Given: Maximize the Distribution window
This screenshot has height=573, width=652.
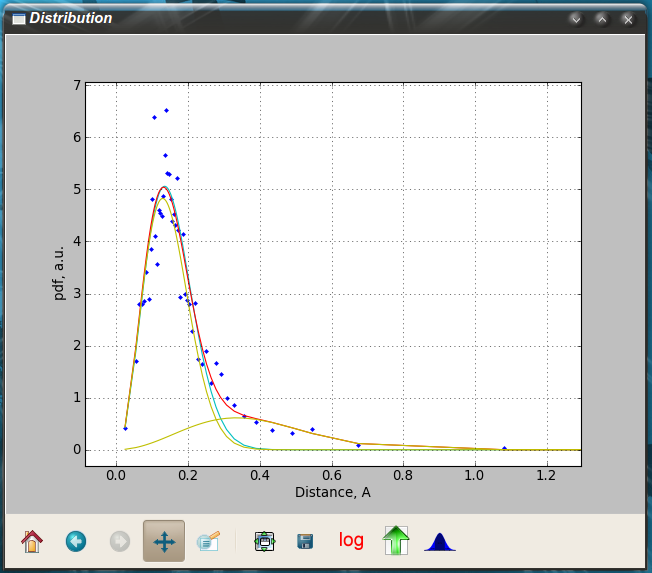Looking at the screenshot, I should pos(602,19).
